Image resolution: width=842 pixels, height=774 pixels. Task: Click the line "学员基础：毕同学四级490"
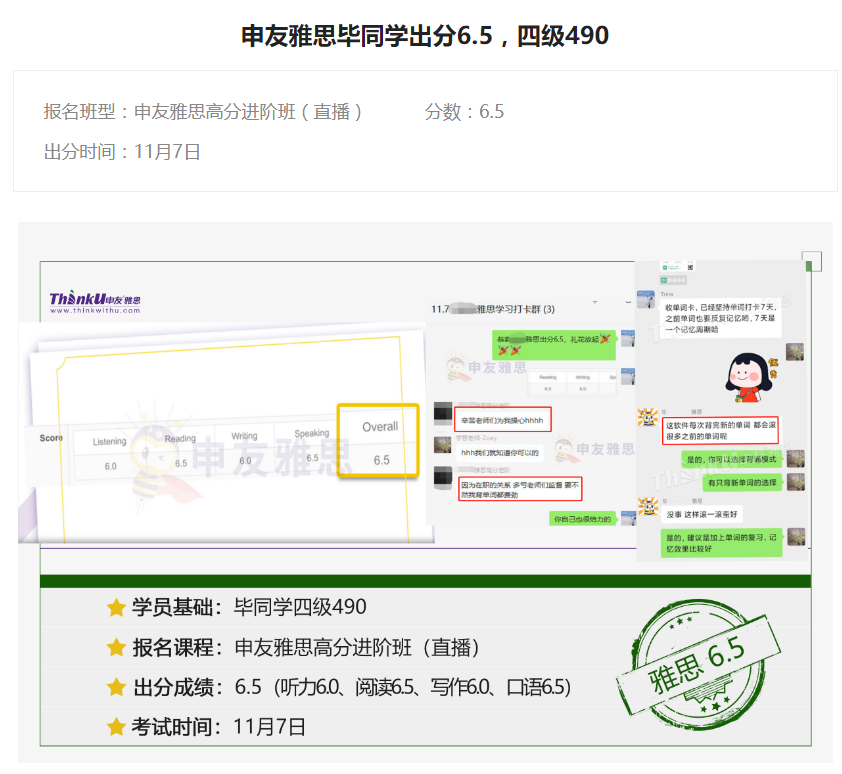236,607
